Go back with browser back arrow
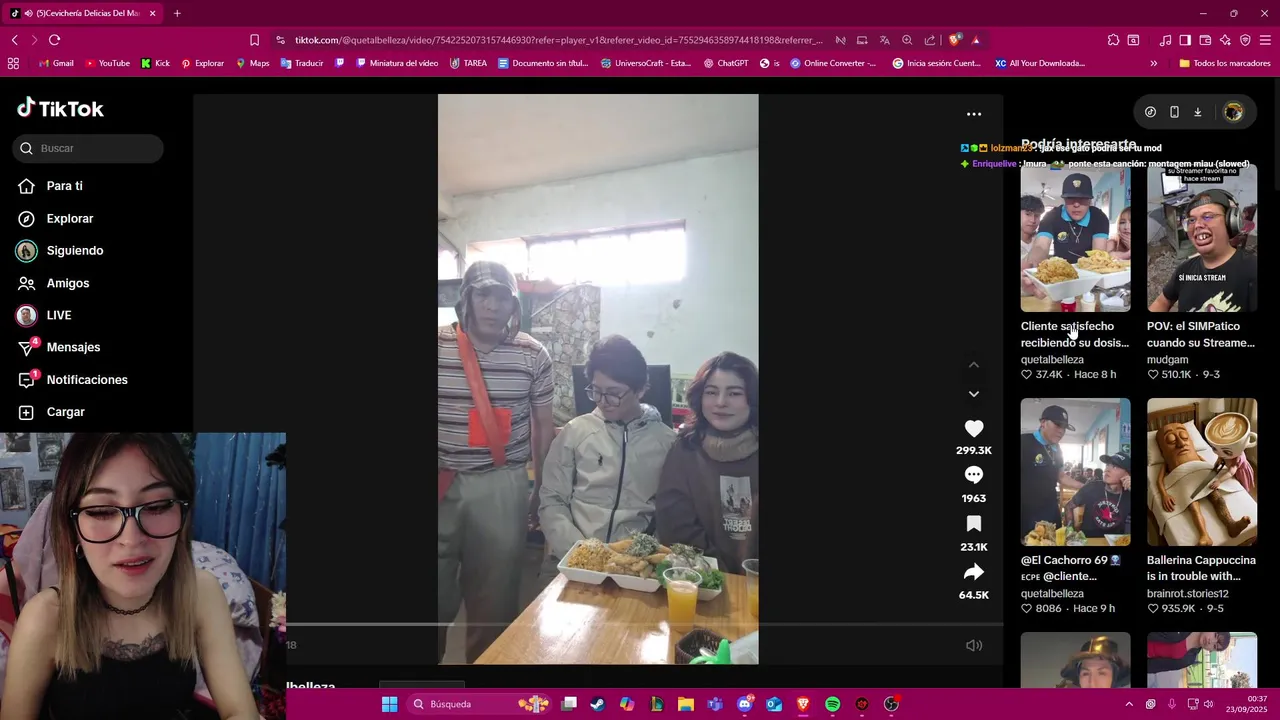 (15, 40)
